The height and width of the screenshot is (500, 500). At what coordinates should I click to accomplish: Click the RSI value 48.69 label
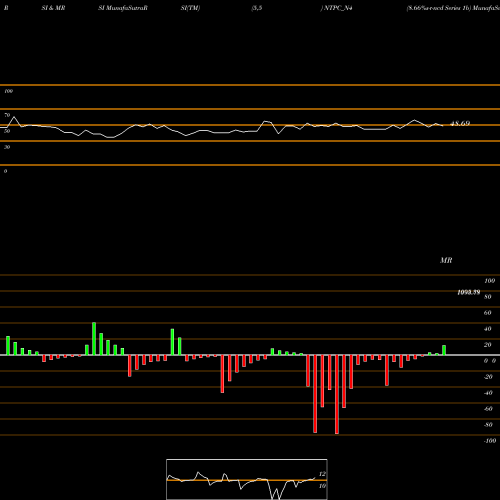click(460, 124)
